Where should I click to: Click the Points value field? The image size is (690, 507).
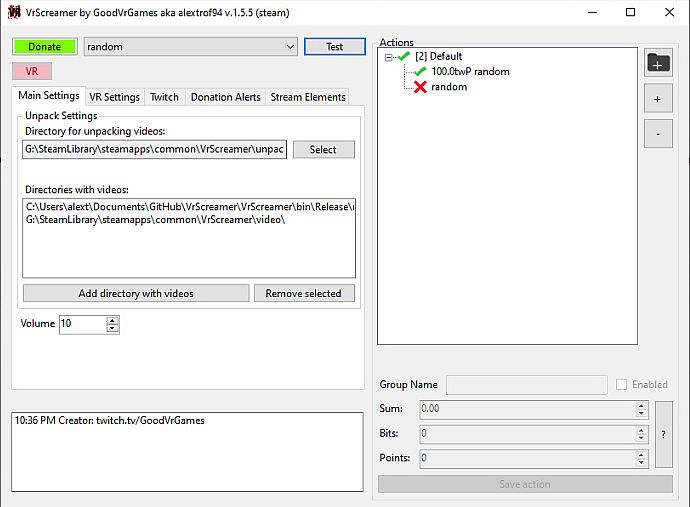pyautogui.click(x=528, y=459)
